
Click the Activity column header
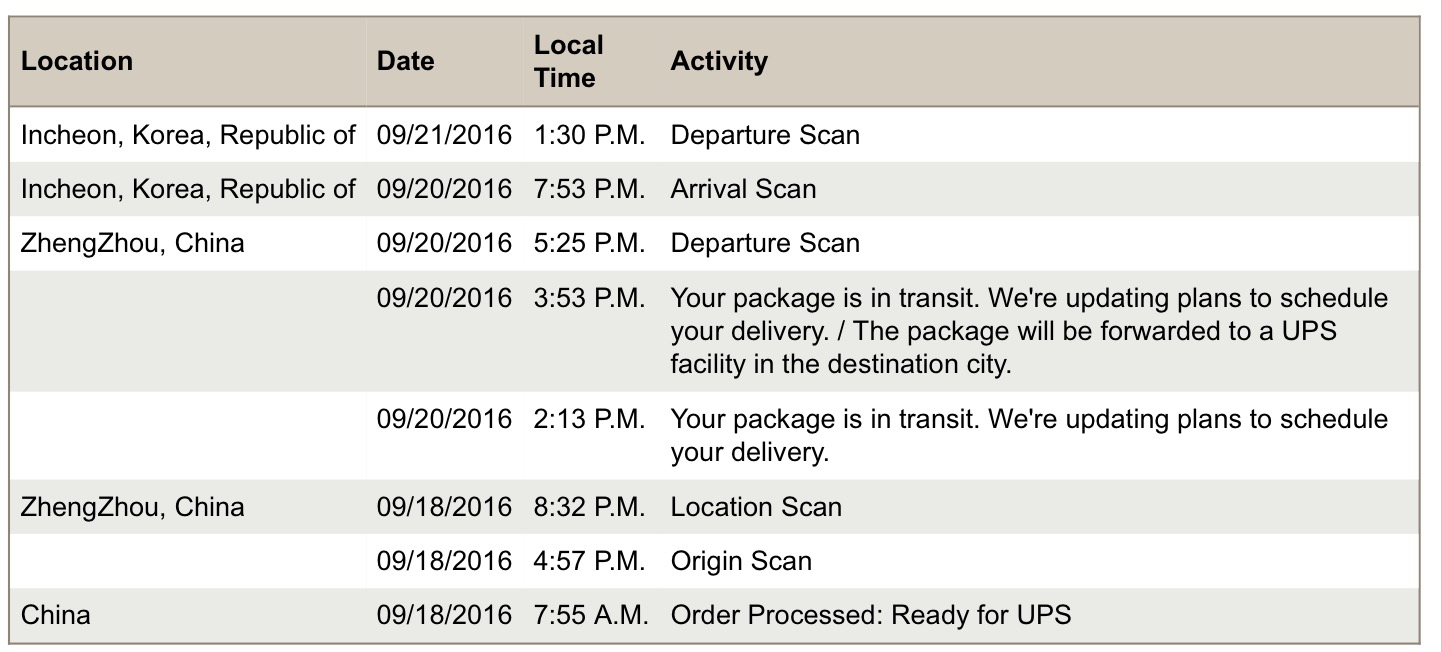tap(719, 61)
